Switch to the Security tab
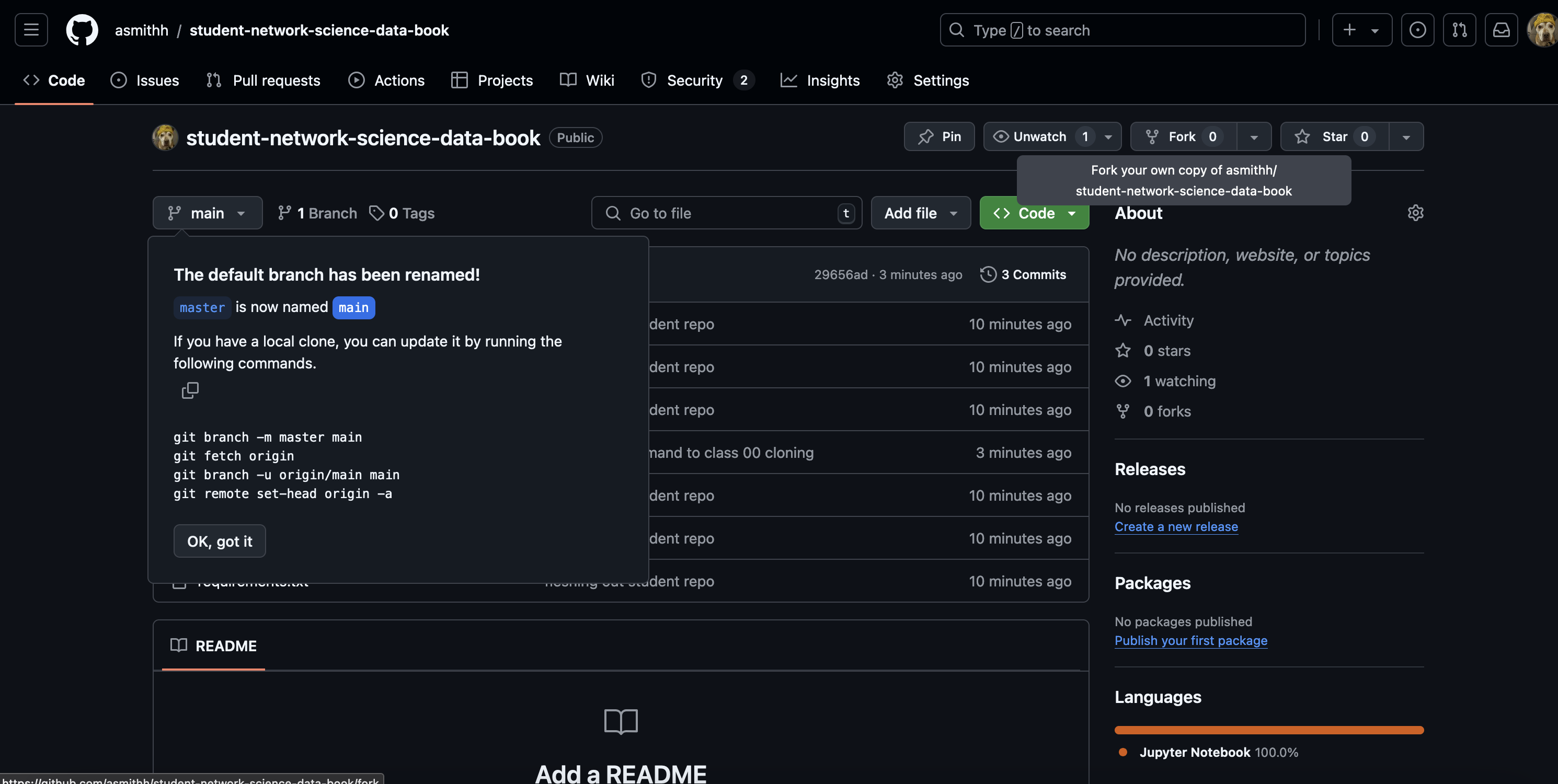 697,80
